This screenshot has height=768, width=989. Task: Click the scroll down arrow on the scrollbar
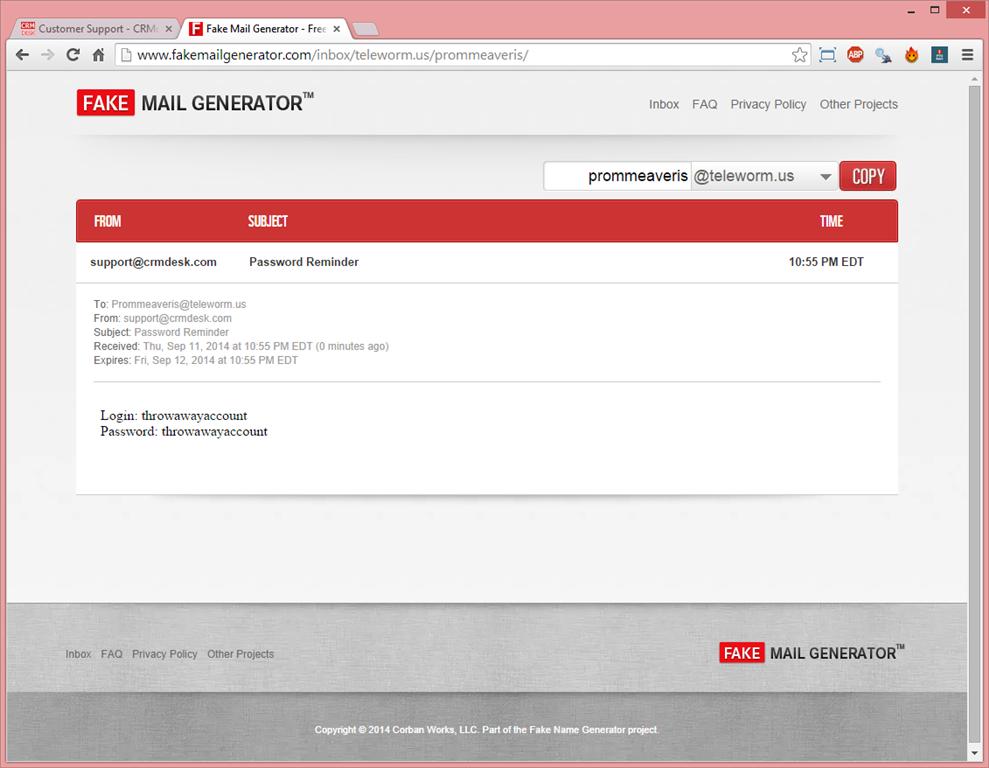(975, 752)
